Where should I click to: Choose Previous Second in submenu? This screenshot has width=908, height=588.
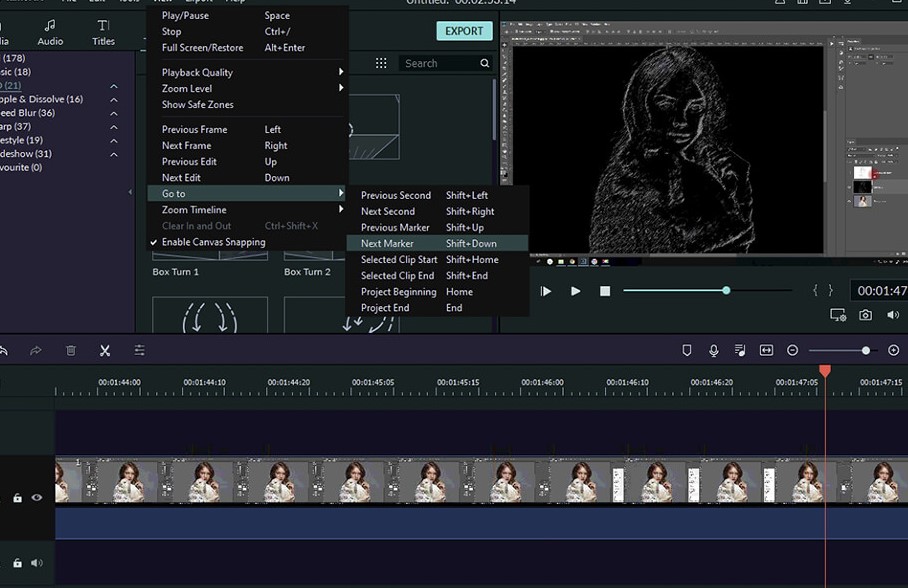(437, 195)
